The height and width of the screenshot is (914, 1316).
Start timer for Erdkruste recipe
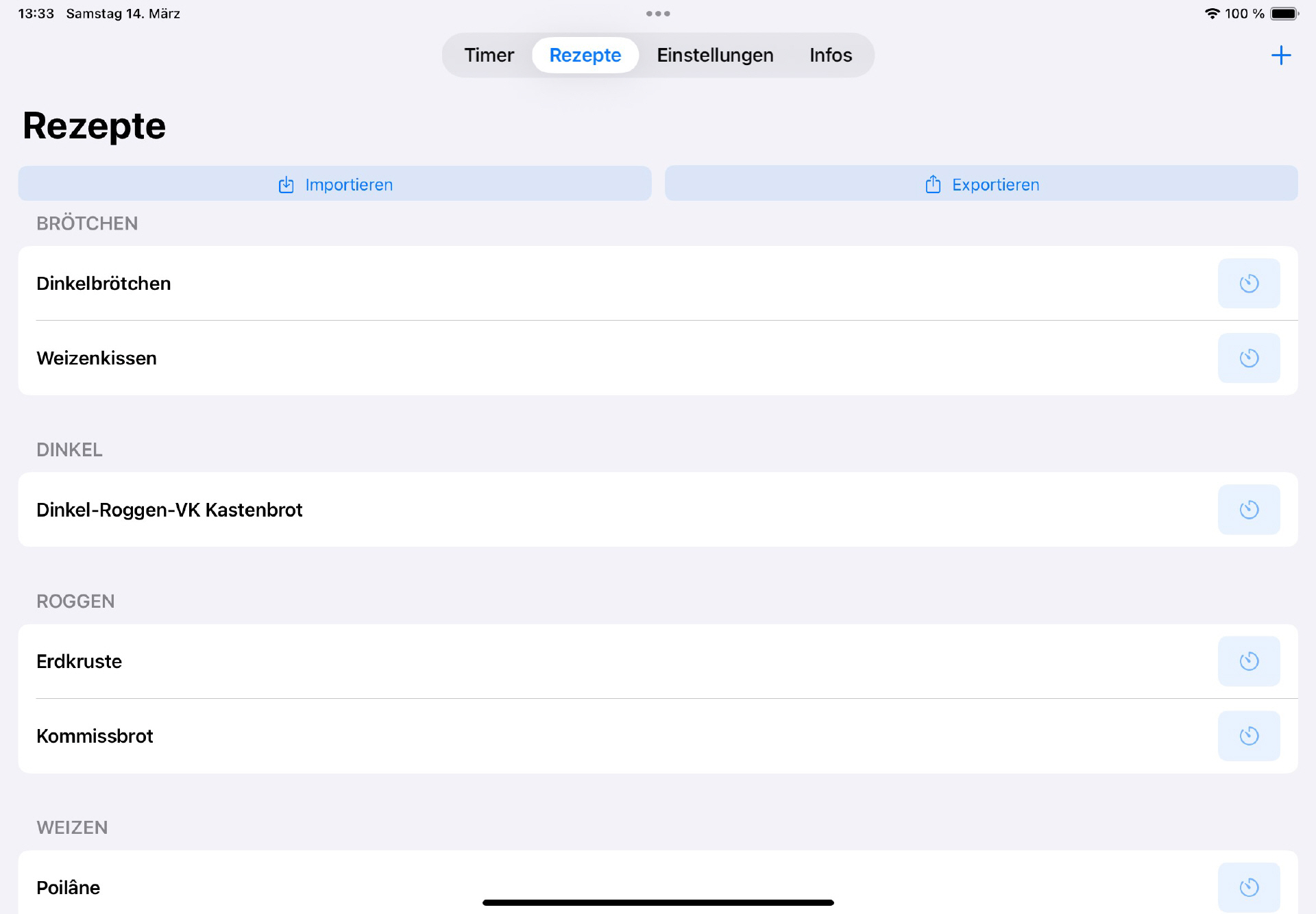[1248, 660]
